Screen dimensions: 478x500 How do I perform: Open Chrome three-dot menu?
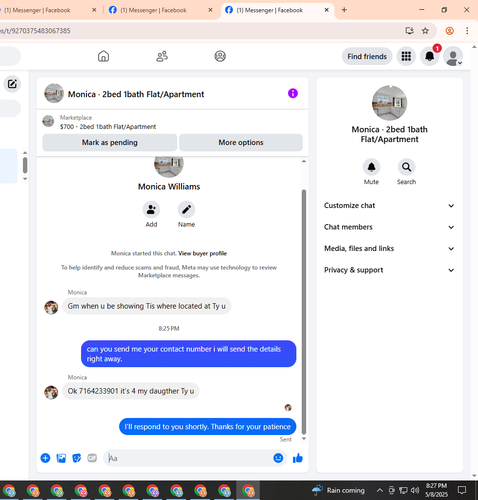[467, 31]
